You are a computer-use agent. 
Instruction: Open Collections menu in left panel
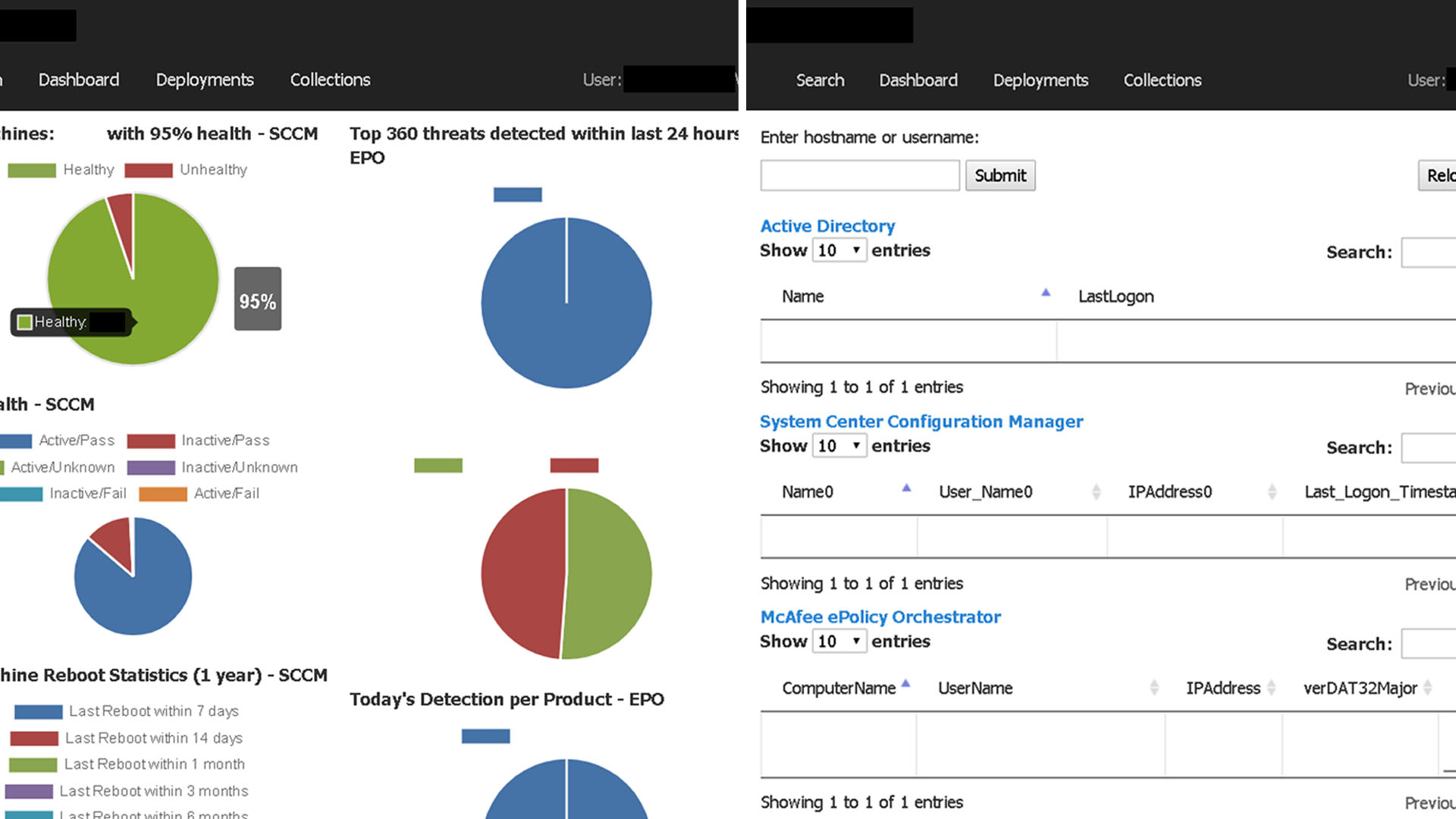(x=330, y=80)
